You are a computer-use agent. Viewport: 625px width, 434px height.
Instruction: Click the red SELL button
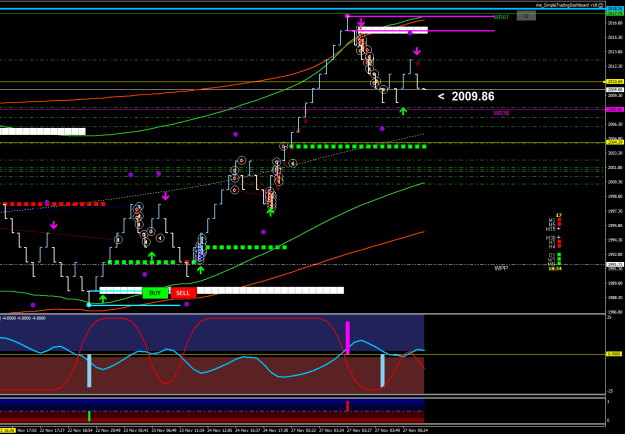coord(183,293)
